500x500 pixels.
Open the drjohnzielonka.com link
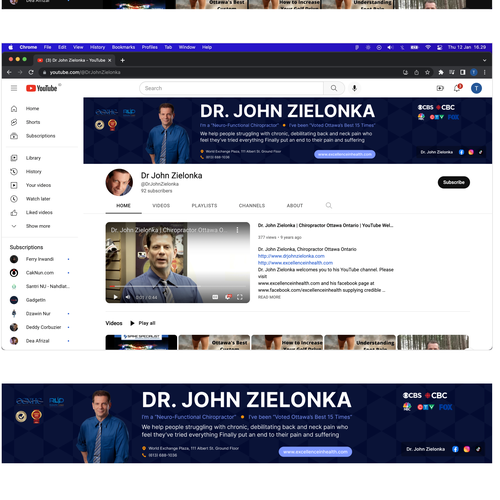tap(291, 256)
